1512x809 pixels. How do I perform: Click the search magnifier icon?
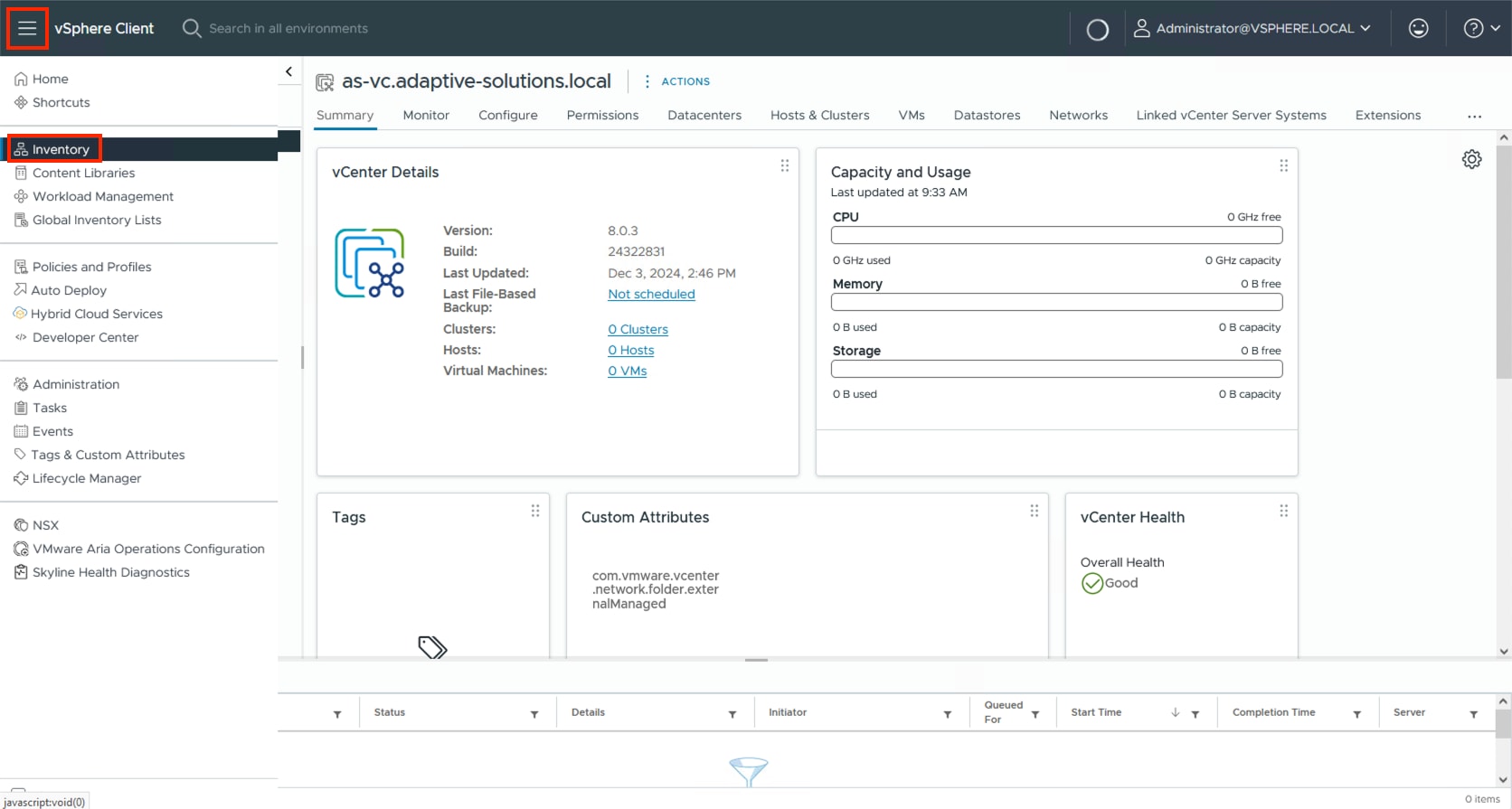point(192,28)
